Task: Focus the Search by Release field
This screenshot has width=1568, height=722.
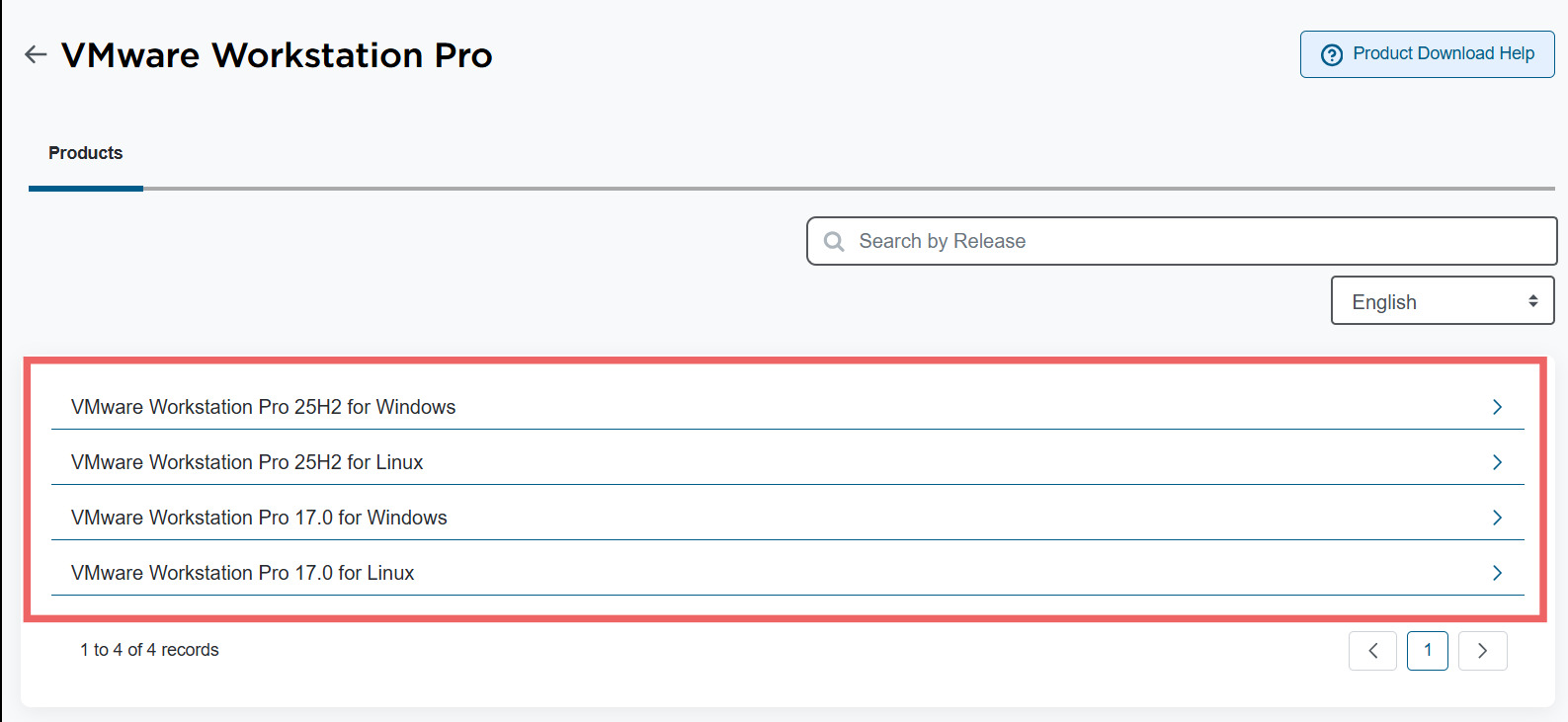Action: point(1182,241)
